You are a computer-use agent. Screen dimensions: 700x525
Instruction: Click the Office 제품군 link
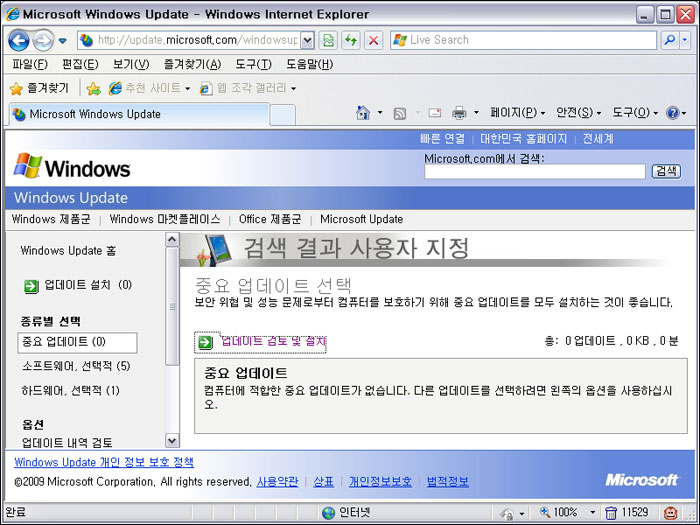coord(270,219)
